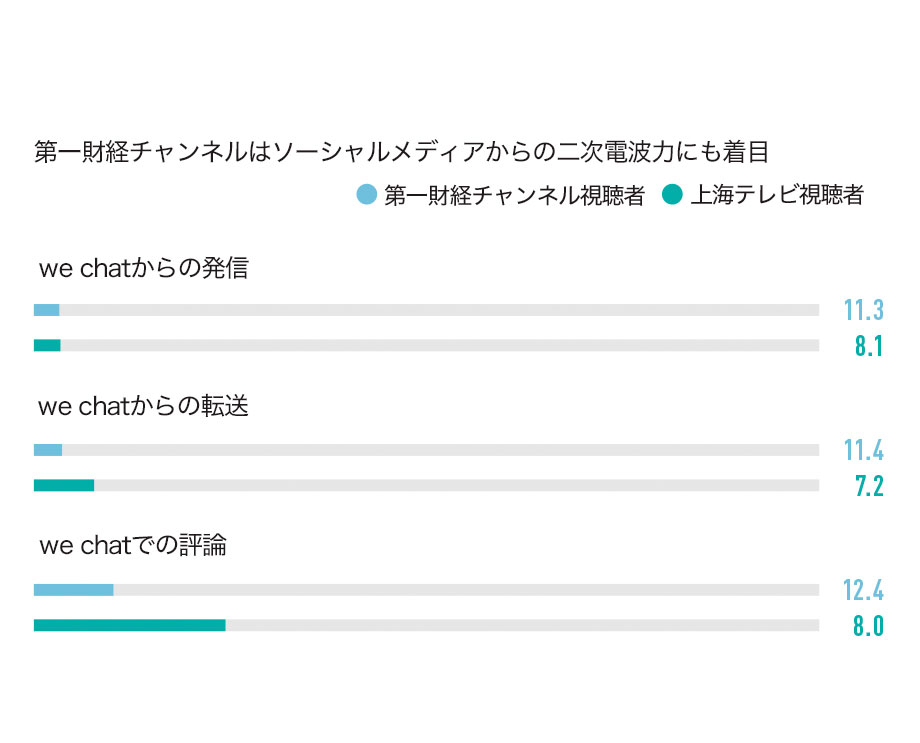Screen dimensions: 920x743
Task: Click the light blue bar under we chatからの発信
Action: point(46,310)
